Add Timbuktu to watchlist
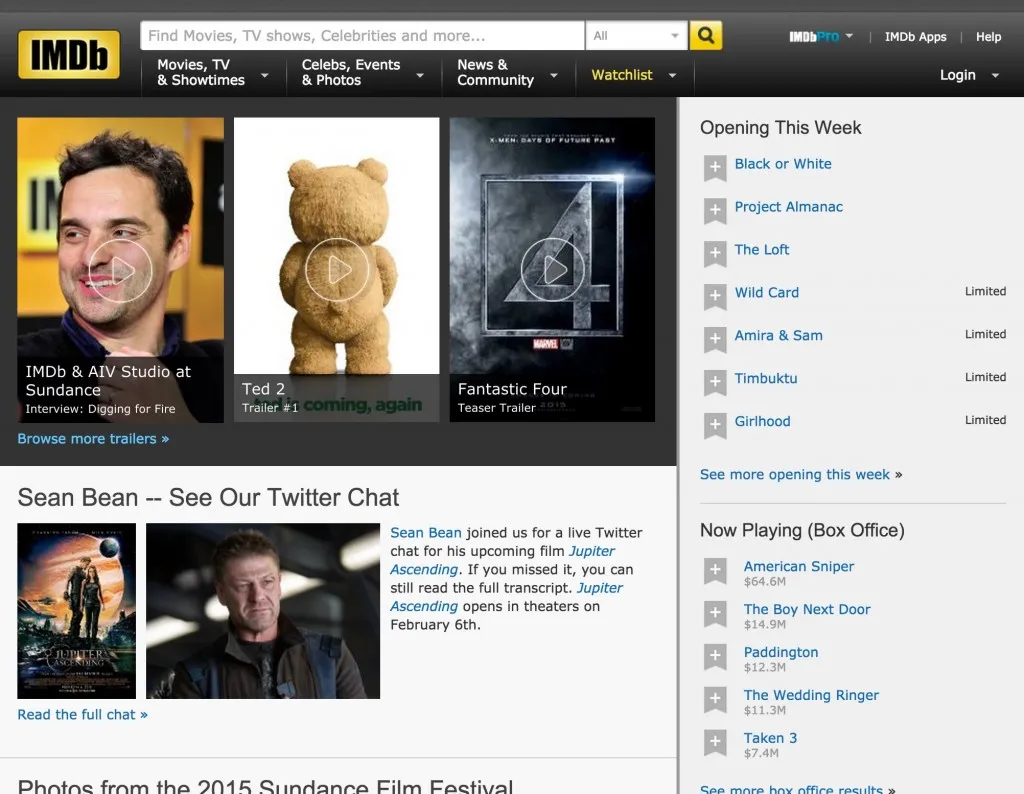1024x794 pixels. coord(715,382)
